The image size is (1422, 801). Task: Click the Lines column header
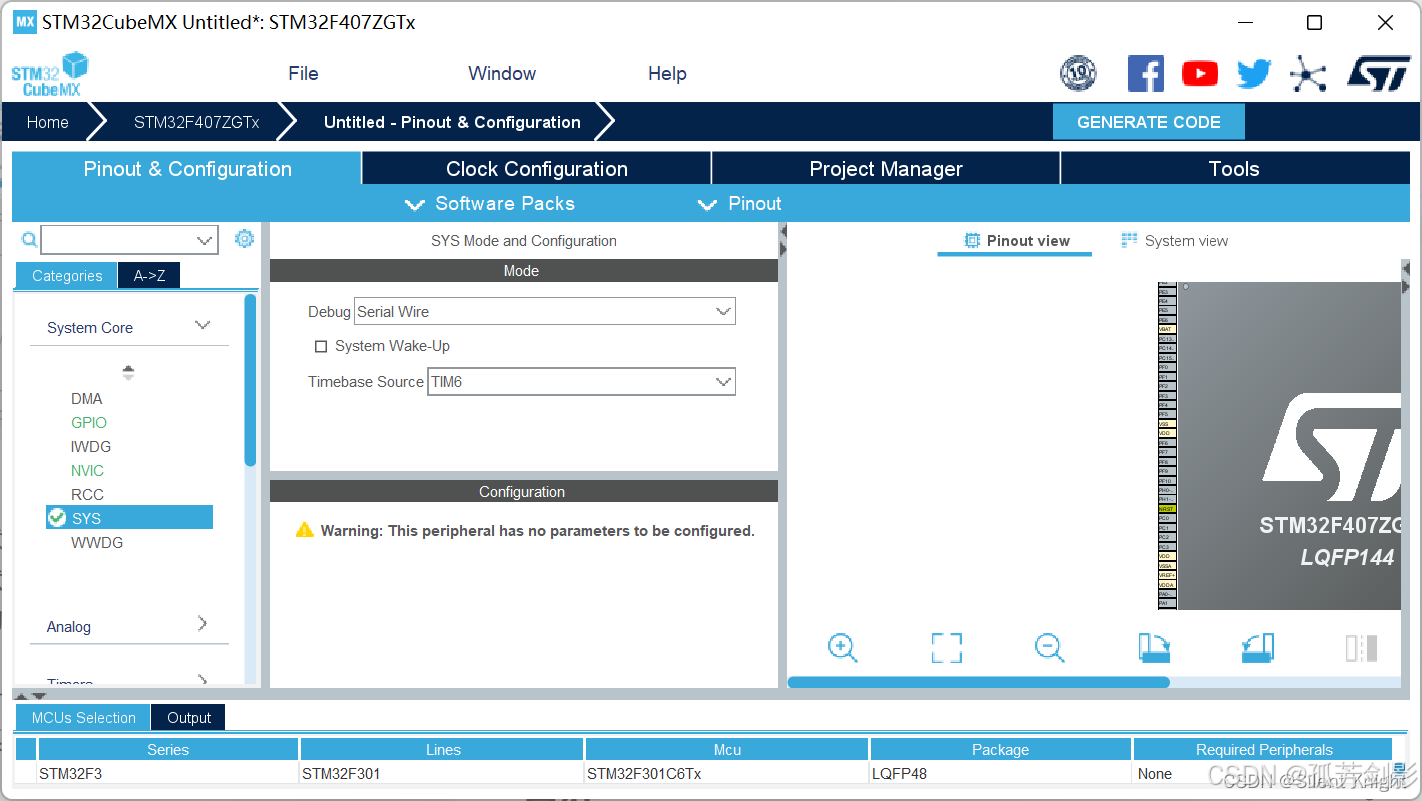pos(442,749)
